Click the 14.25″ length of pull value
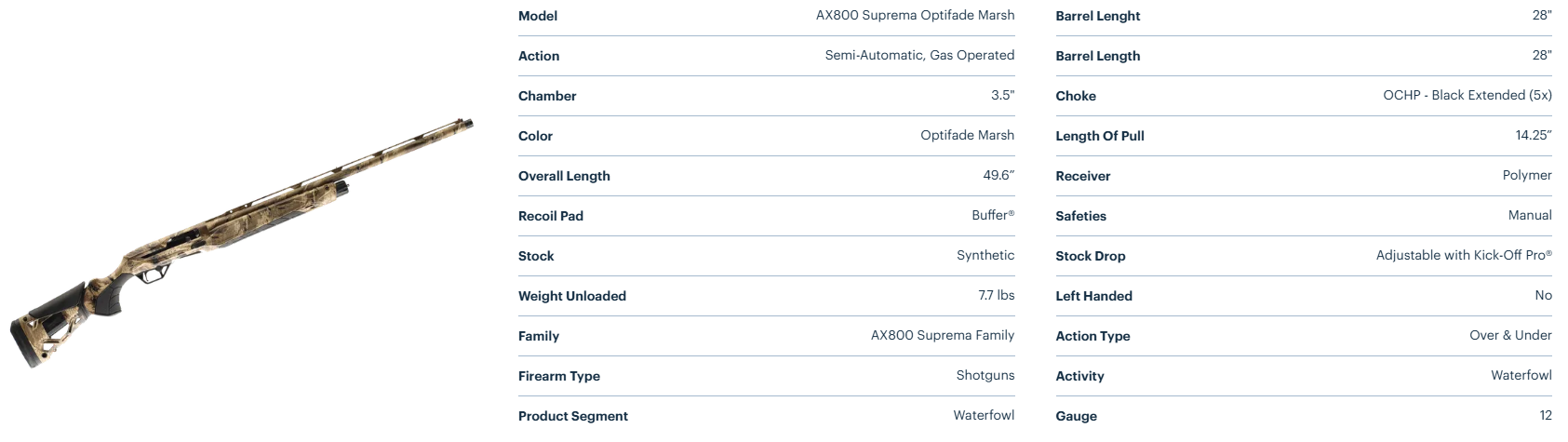The image size is (1568, 442). (x=1534, y=135)
